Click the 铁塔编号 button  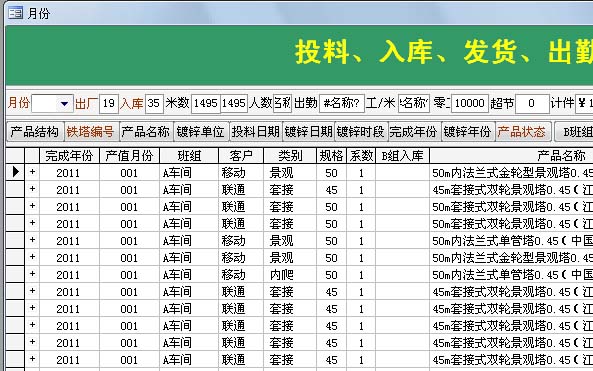(91, 132)
